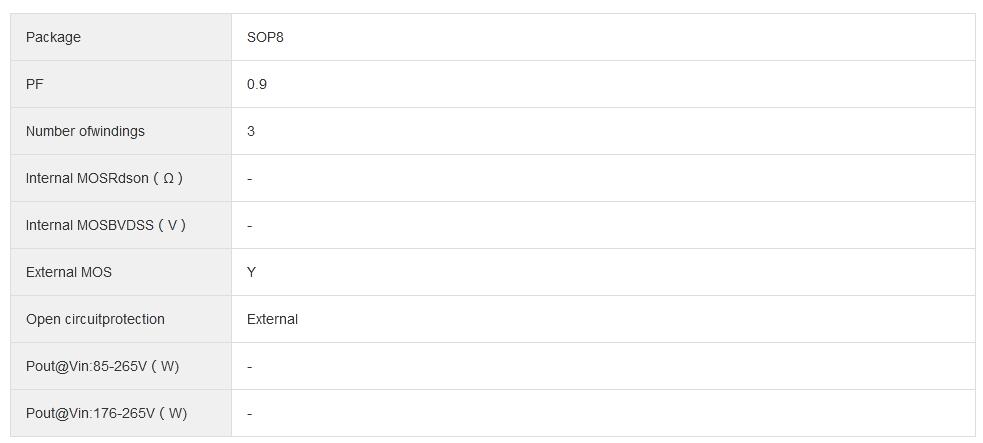This screenshot has height=443, width=983.
Task: Click the Number ofwindings label
Action: point(85,131)
